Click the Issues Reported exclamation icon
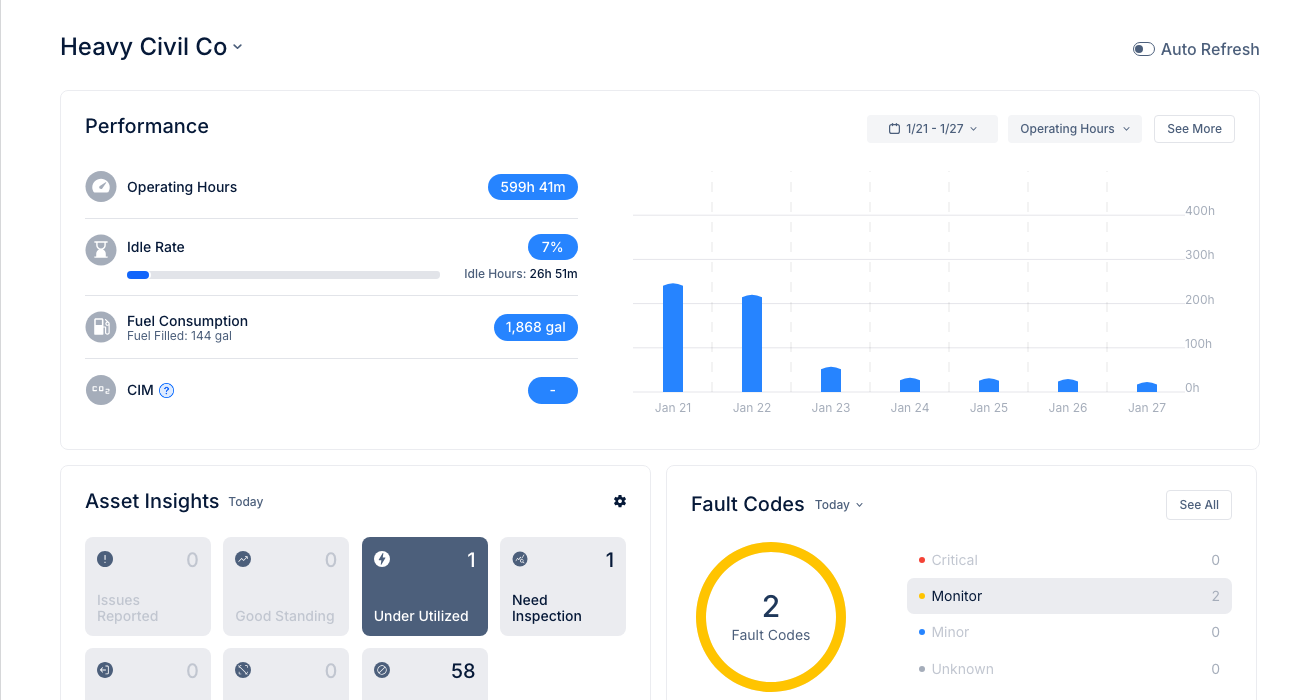Viewport: 1310px width, 700px height. 105,559
